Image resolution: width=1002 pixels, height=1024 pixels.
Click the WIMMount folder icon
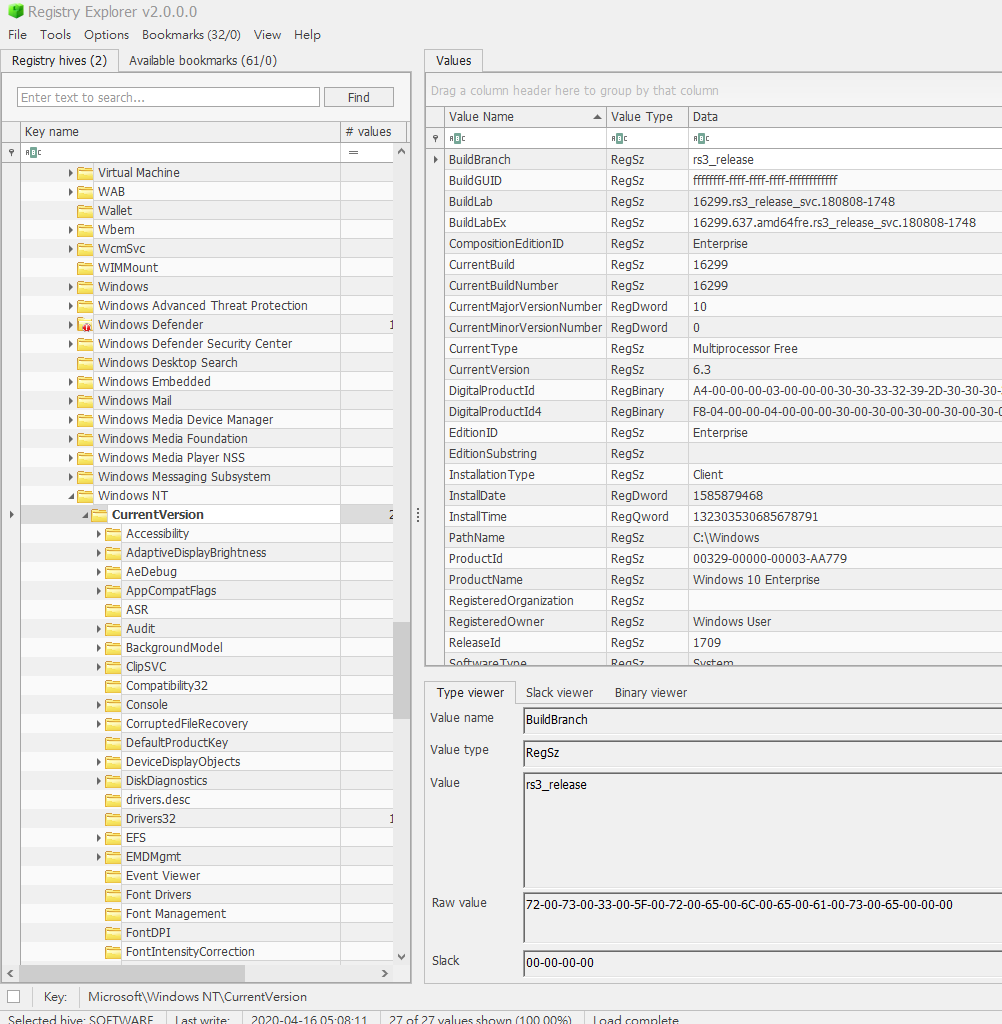tap(85, 268)
